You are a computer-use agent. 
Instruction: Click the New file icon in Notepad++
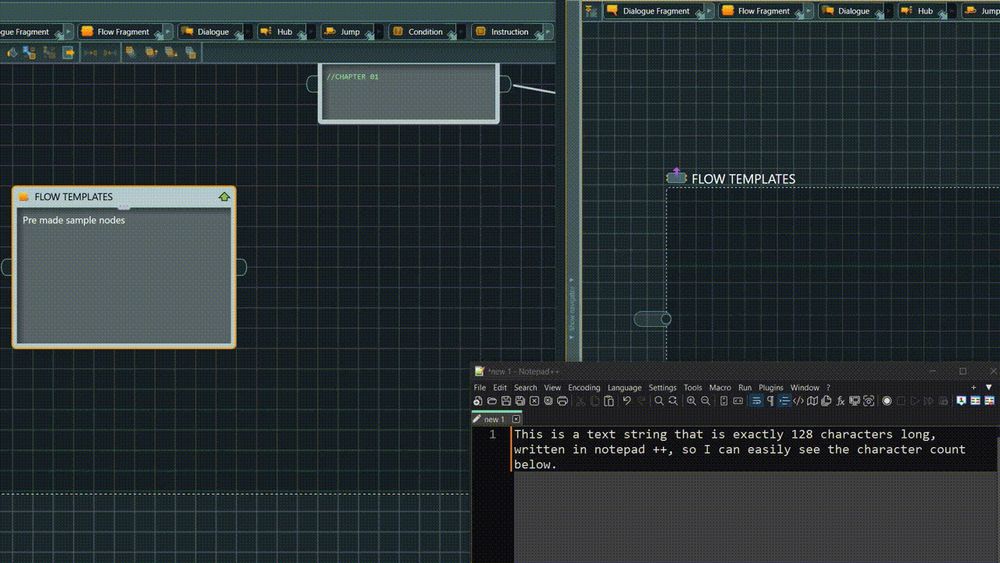[x=478, y=401]
